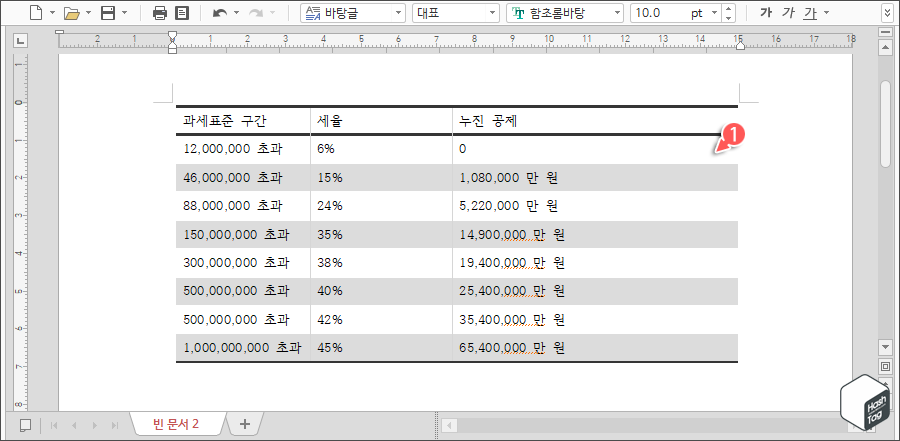Viewport: 900px width, 441px height.
Task: Click the 1,000,000,000 초과 cell
Action: (243, 348)
